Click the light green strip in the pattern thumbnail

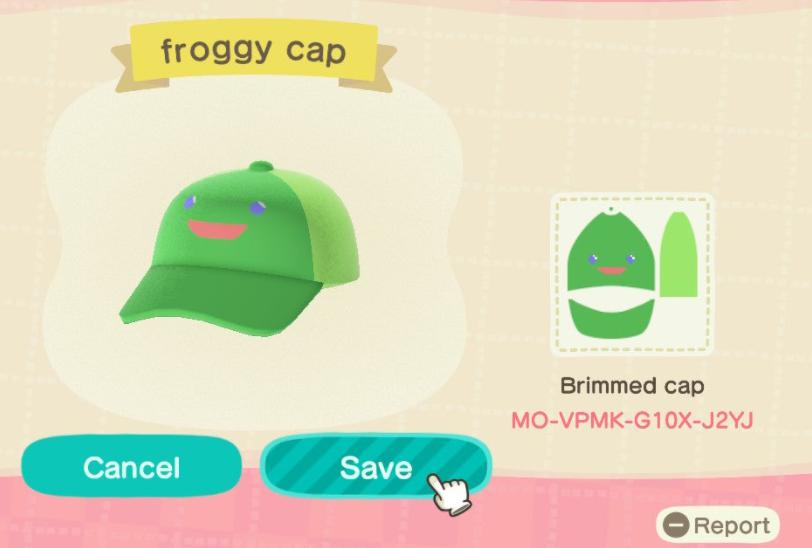[x=678, y=254]
